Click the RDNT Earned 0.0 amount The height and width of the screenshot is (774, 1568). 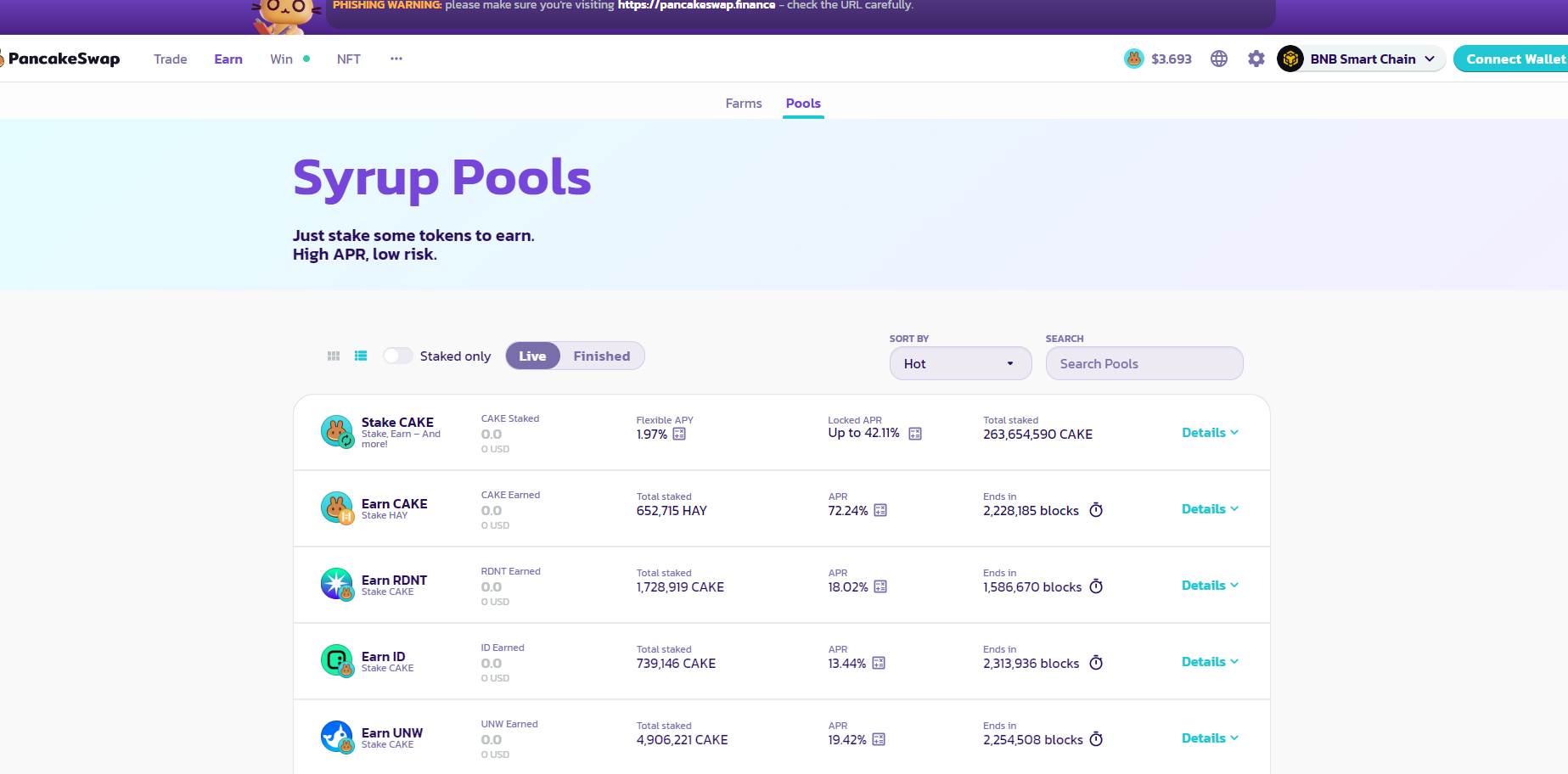coord(492,587)
